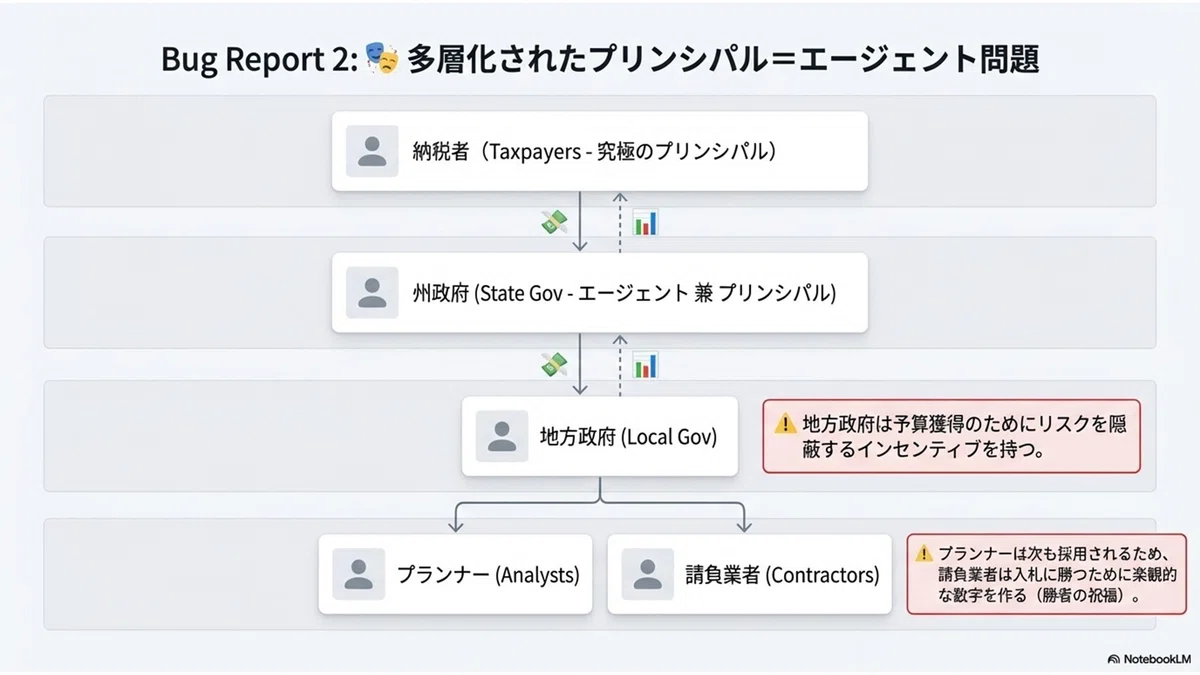Select the 納税者 (Taxpayers) box

click(600, 151)
